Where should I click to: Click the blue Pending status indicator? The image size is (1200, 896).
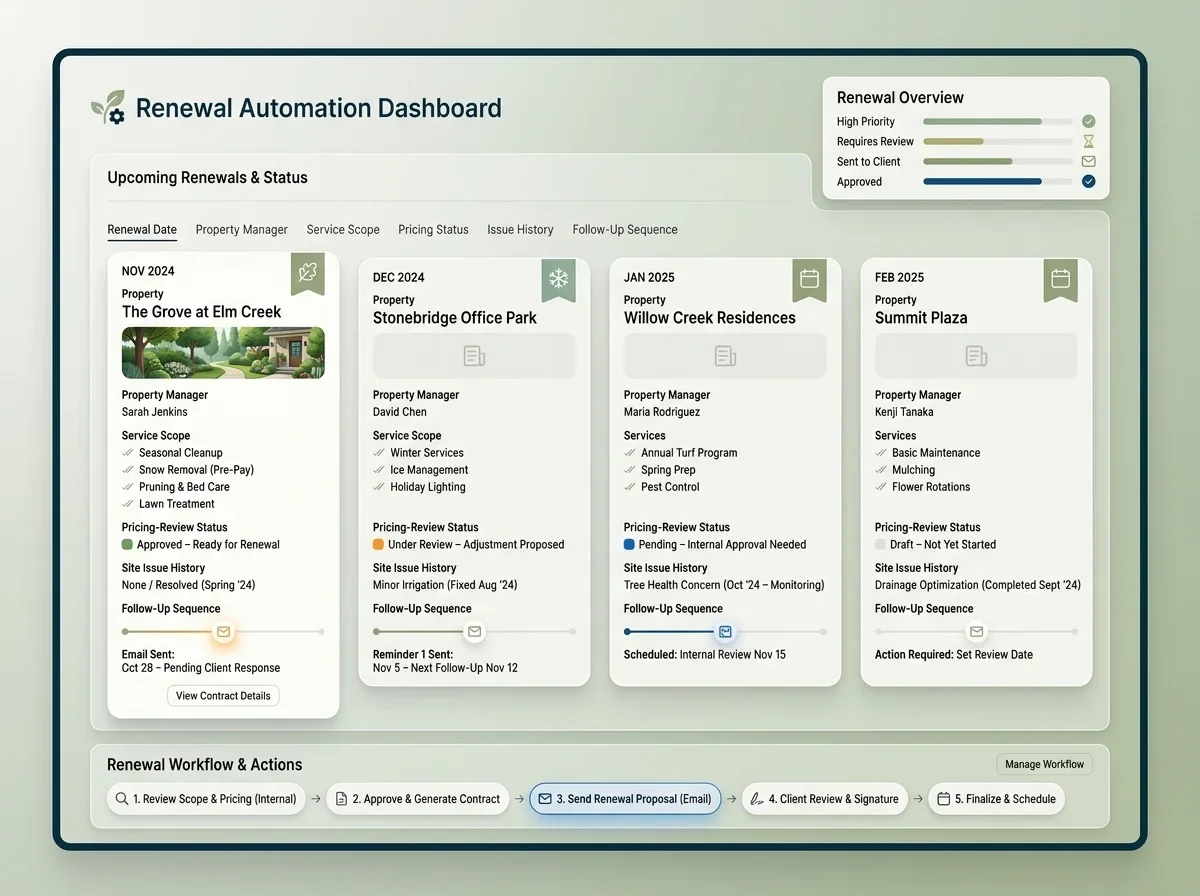[x=629, y=545]
